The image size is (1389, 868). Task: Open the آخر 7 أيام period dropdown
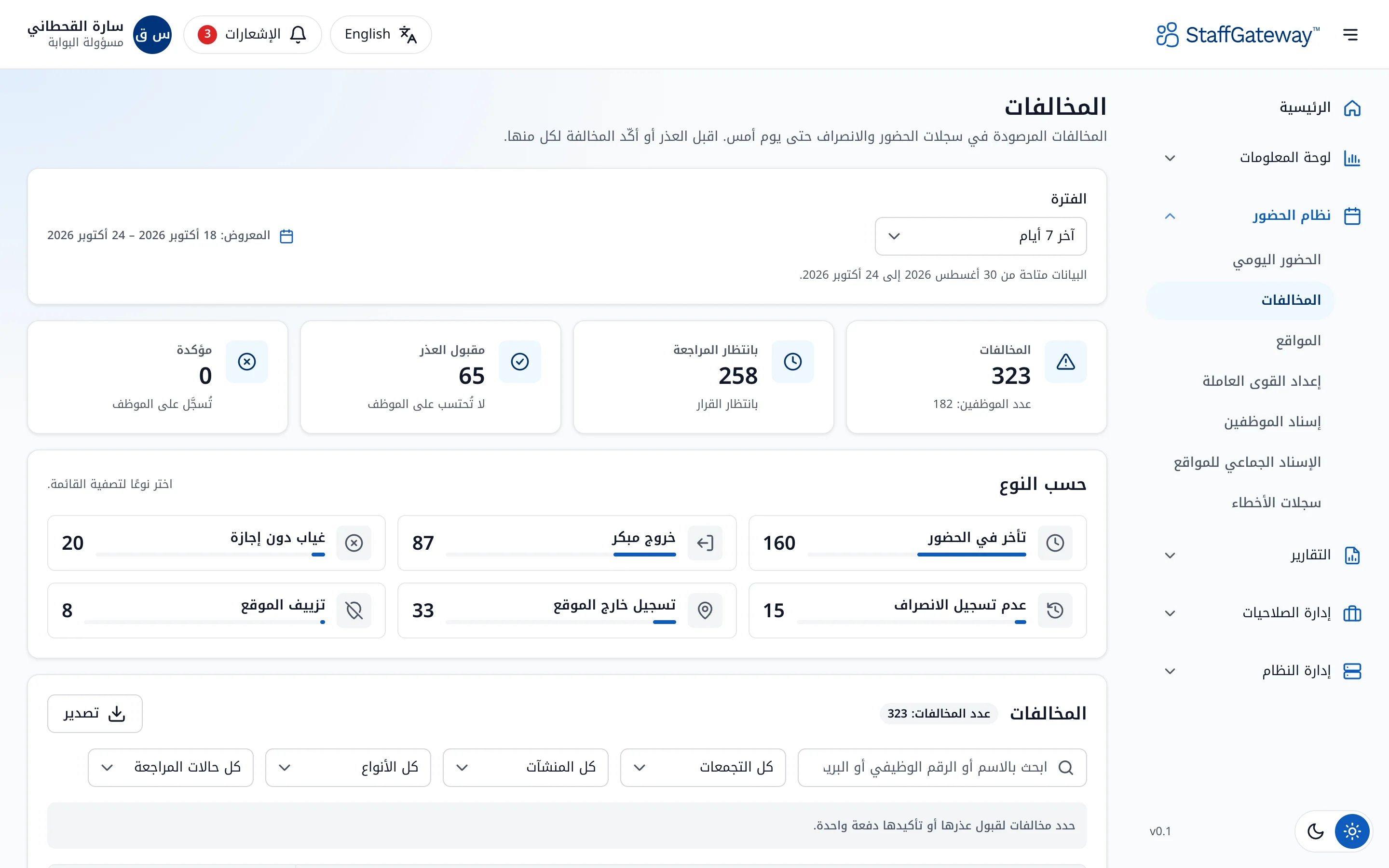click(980, 236)
